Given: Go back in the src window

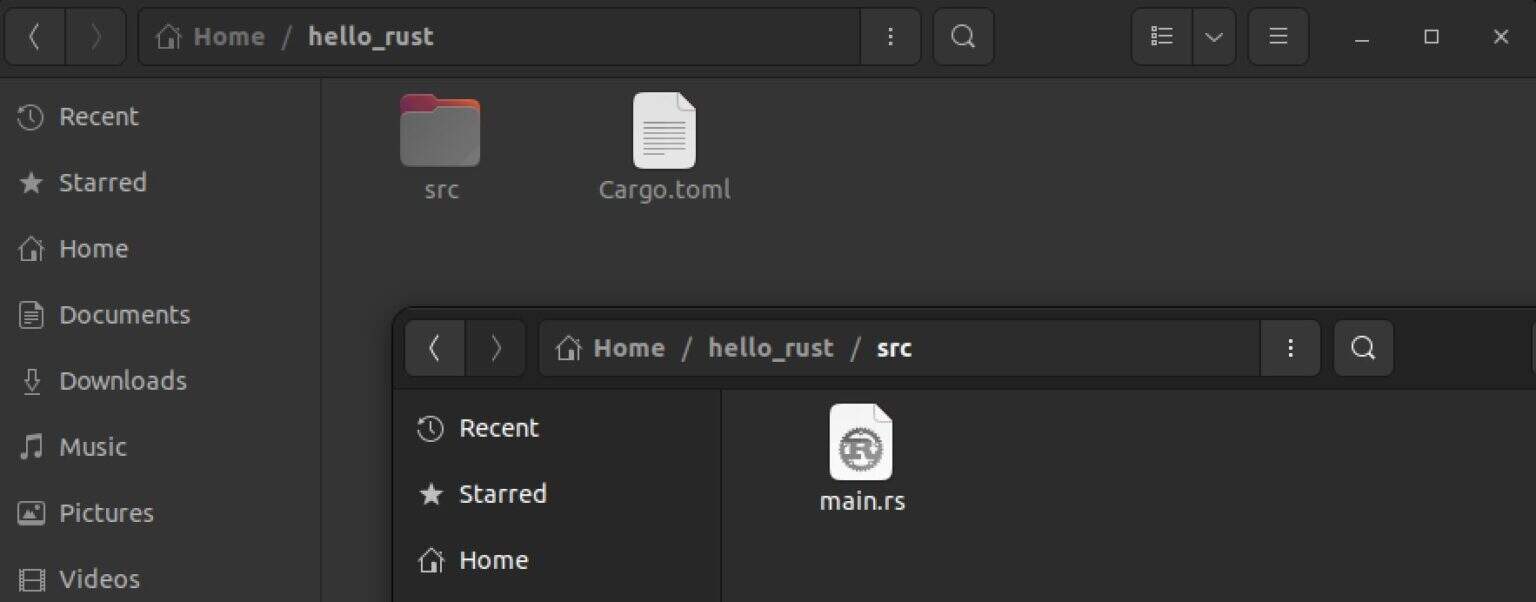Looking at the screenshot, I should click(435, 348).
